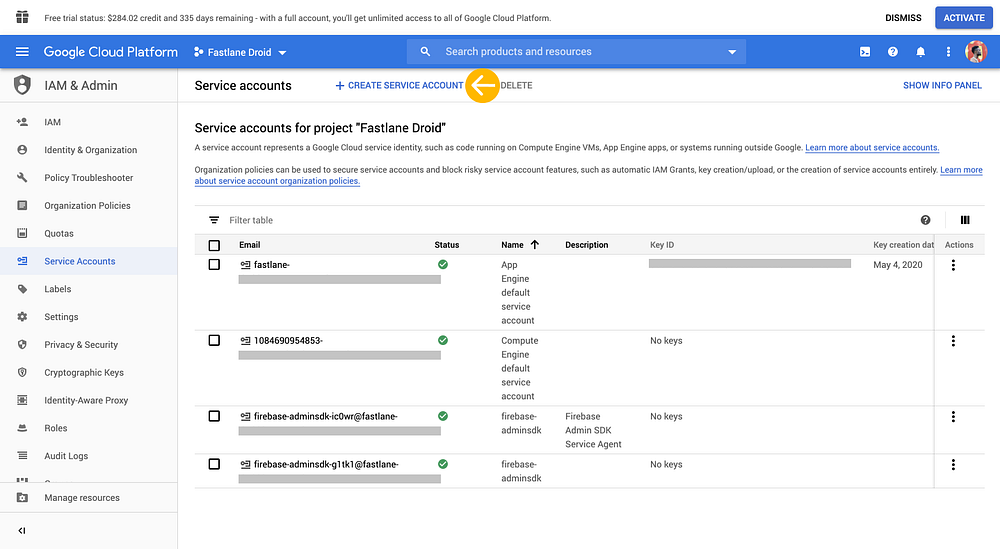Viewport: 1000px width, 549px height.
Task: Click the Key ID column header
Action: (662, 245)
